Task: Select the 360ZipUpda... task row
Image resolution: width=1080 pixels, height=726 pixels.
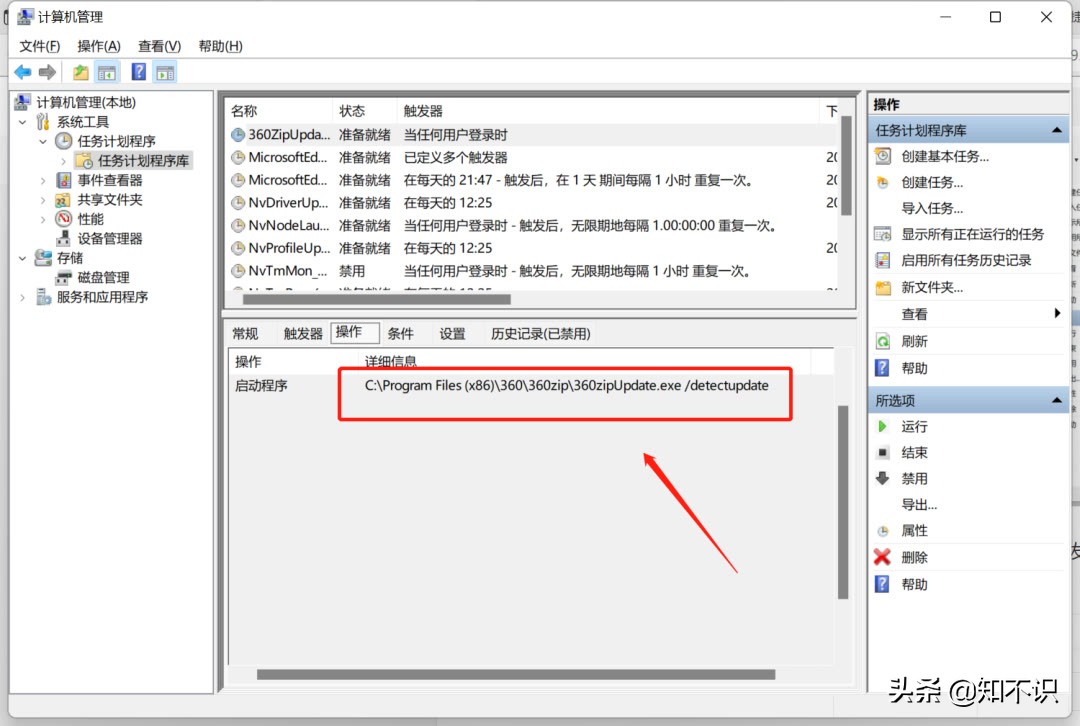Action: pyautogui.click(x=532, y=135)
